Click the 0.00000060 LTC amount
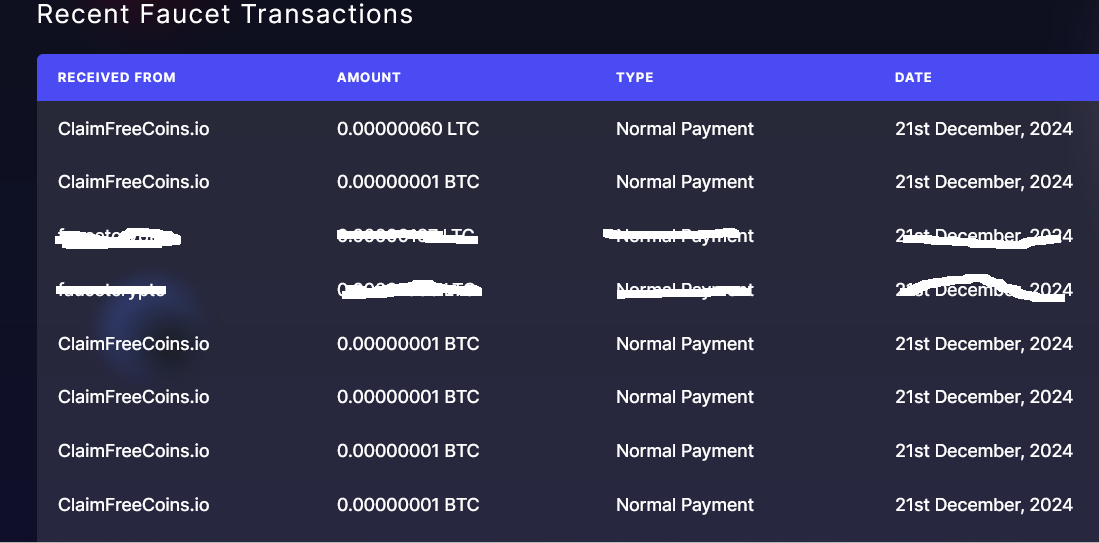Image resolution: width=1099 pixels, height=543 pixels. 408,129
